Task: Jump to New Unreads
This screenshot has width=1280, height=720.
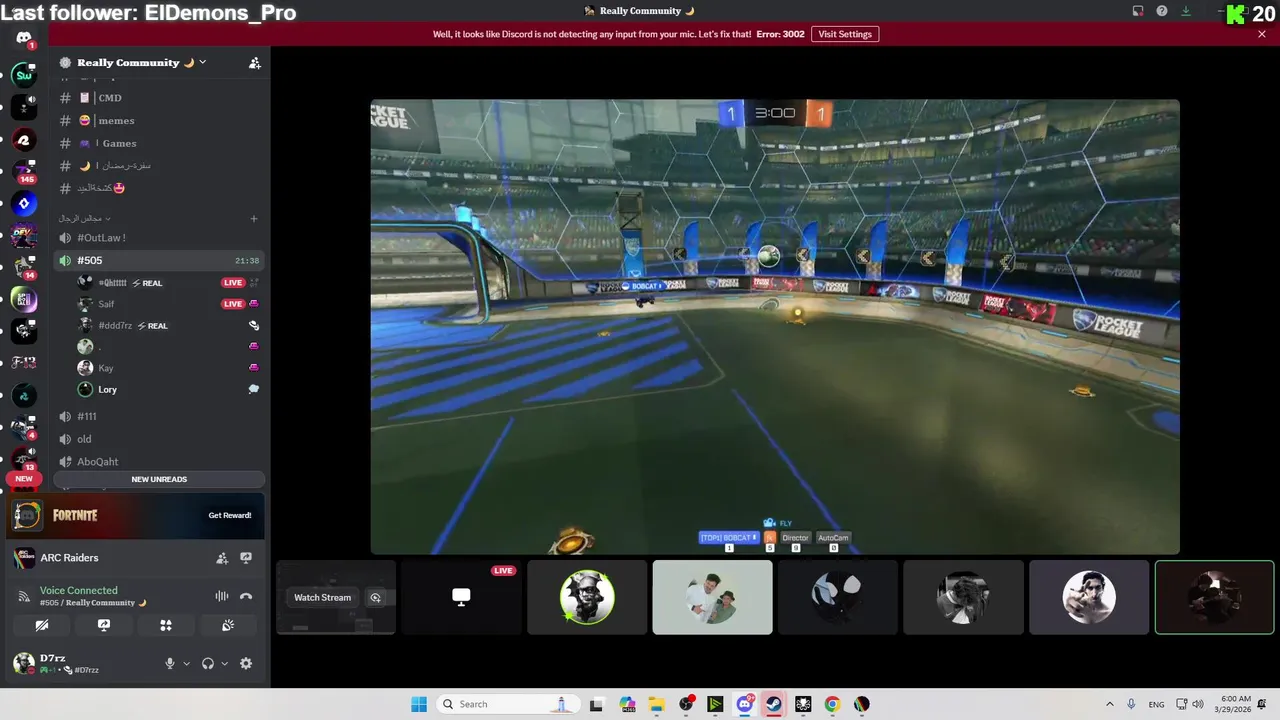Action: tap(159, 479)
